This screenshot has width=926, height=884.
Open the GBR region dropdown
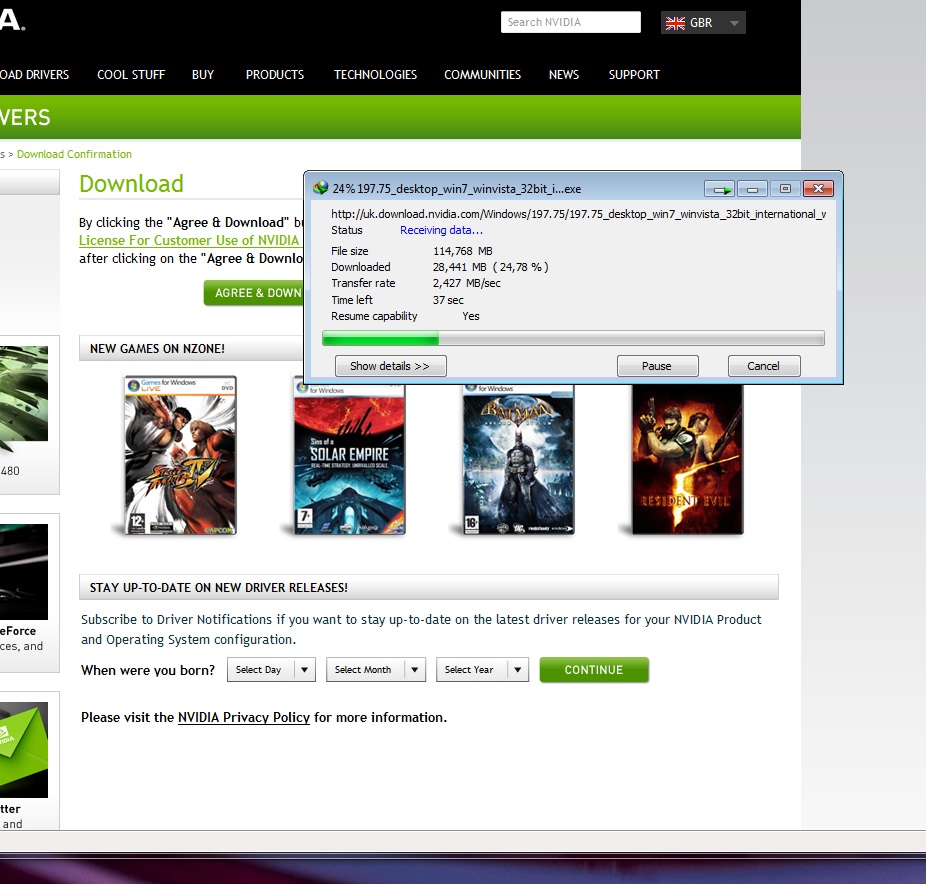click(x=703, y=23)
